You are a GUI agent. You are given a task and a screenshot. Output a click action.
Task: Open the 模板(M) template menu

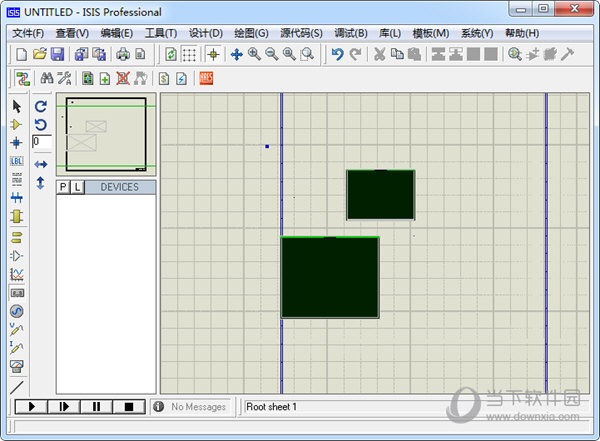coord(429,33)
